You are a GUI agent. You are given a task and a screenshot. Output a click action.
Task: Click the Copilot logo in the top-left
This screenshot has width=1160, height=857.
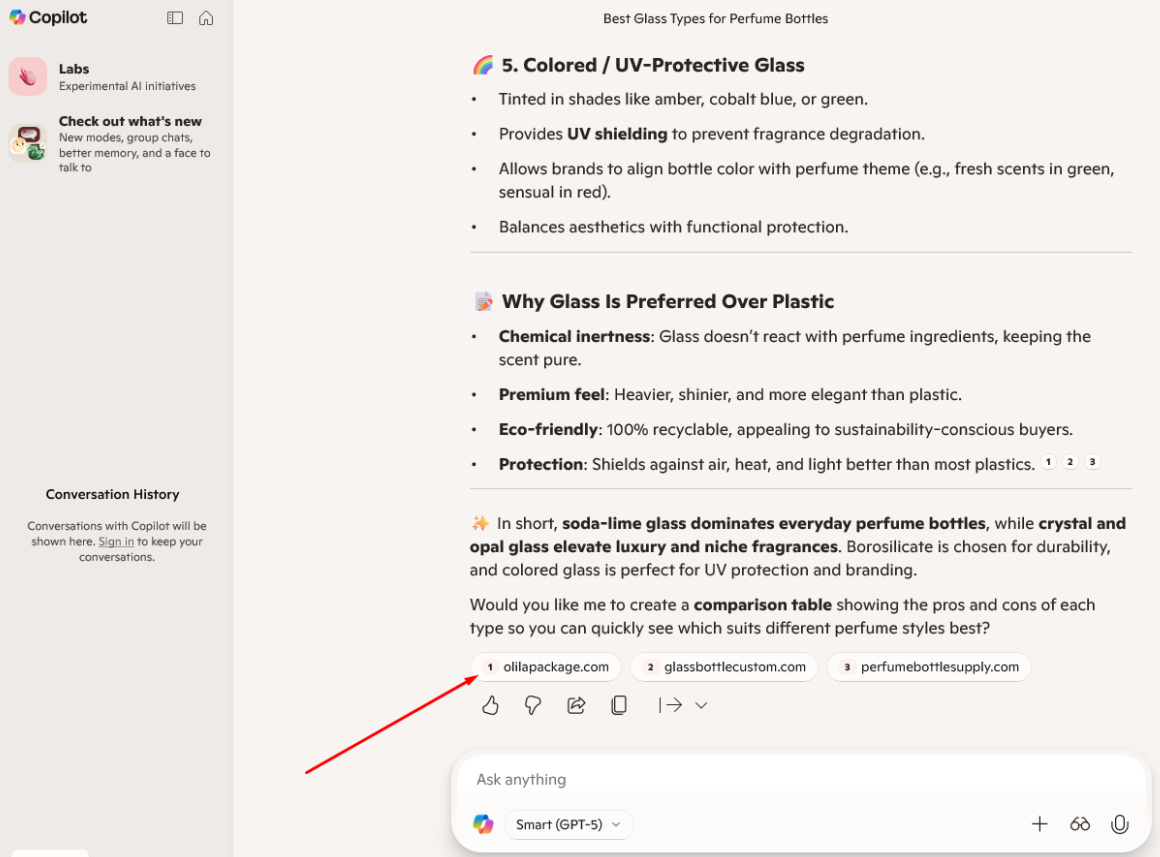tap(47, 17)
